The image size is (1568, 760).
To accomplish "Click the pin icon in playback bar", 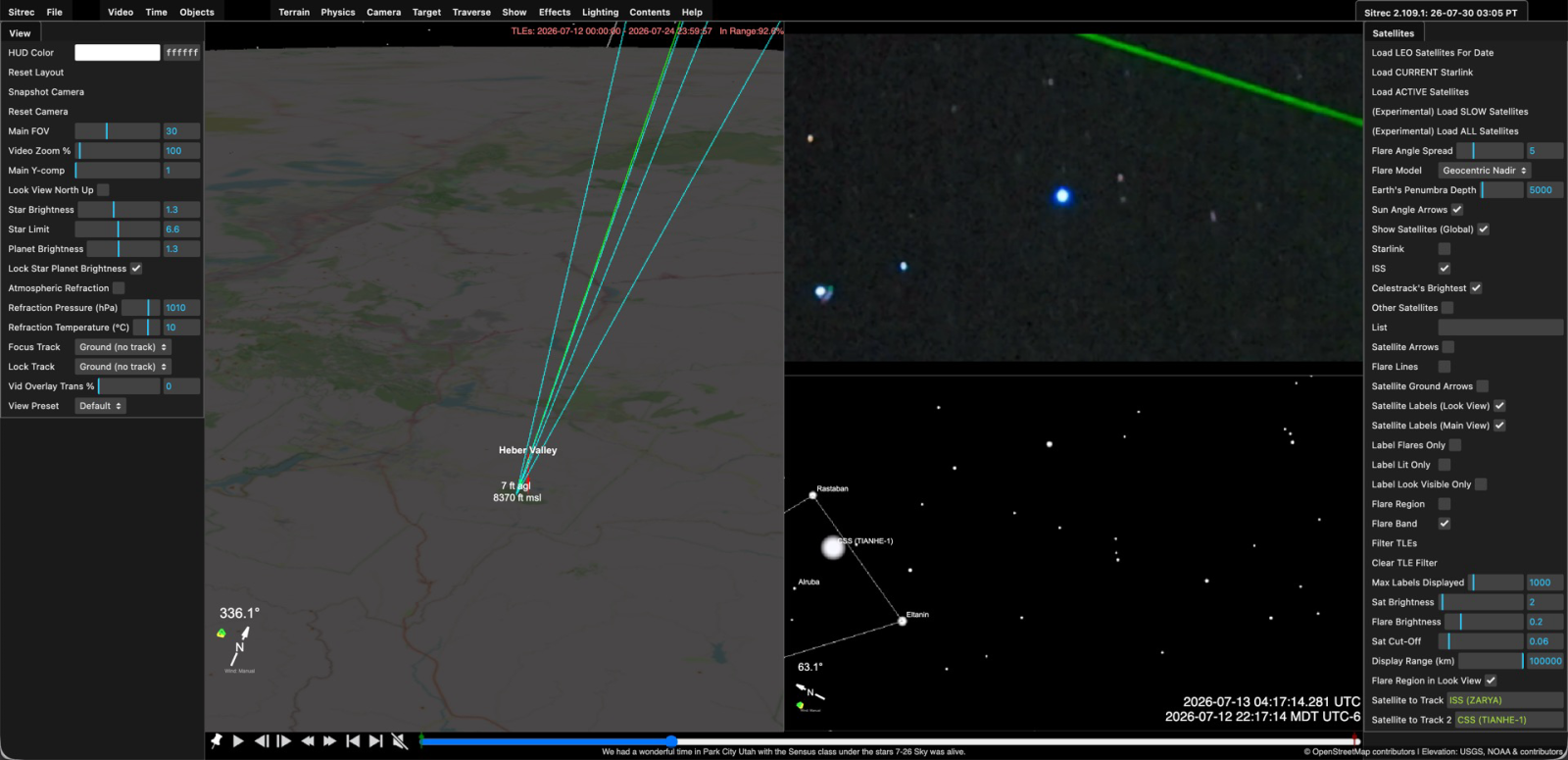I will pos(217,741).
